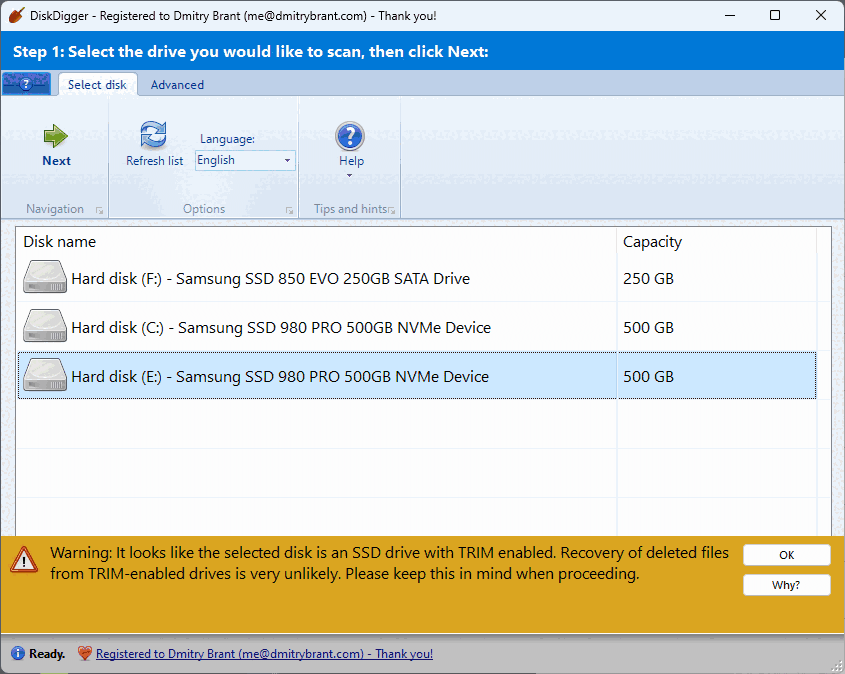Open Help via the blue question mark icon

(x=350, y=136)
